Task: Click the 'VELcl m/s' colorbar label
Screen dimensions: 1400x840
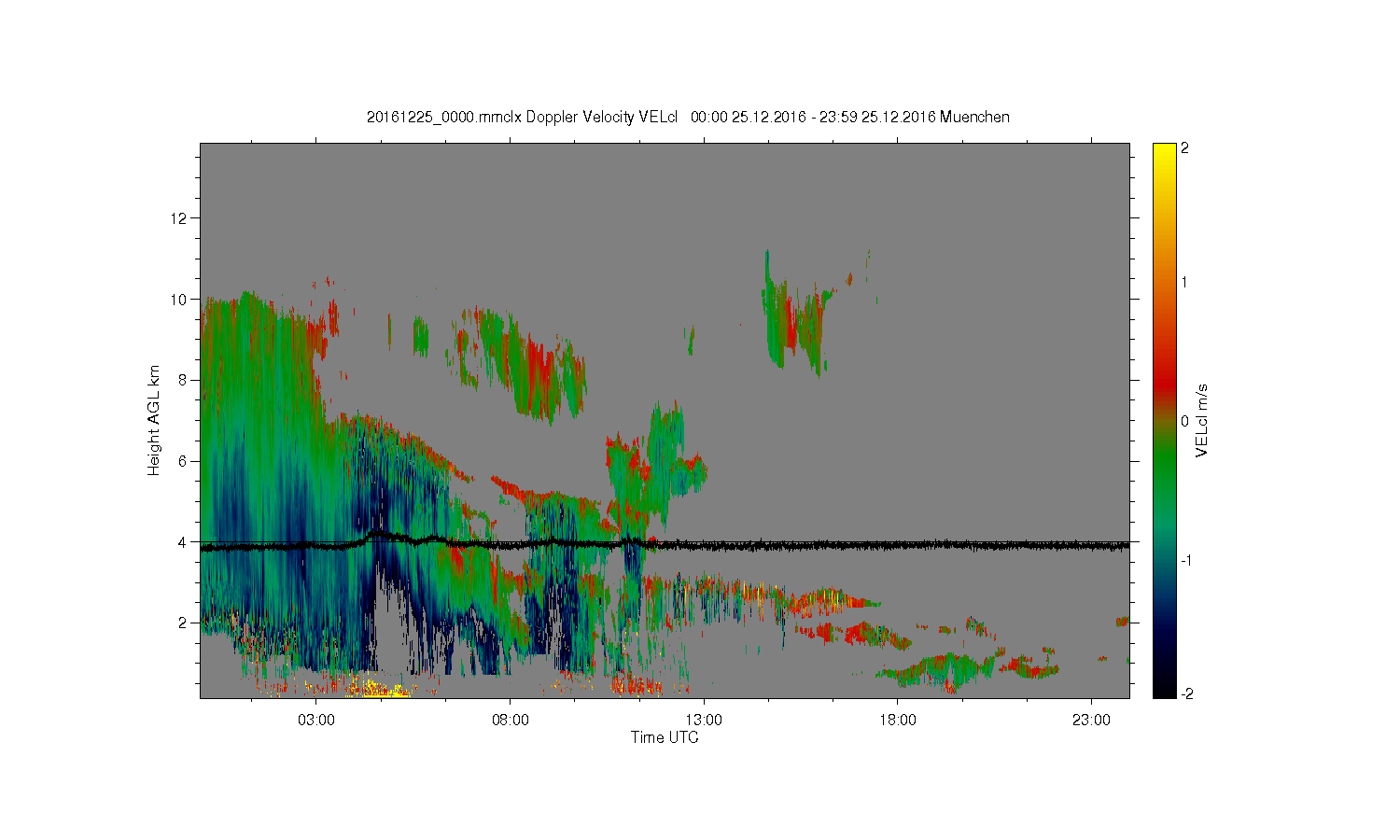Action: pyautogui.click(x=1202, y=420)
